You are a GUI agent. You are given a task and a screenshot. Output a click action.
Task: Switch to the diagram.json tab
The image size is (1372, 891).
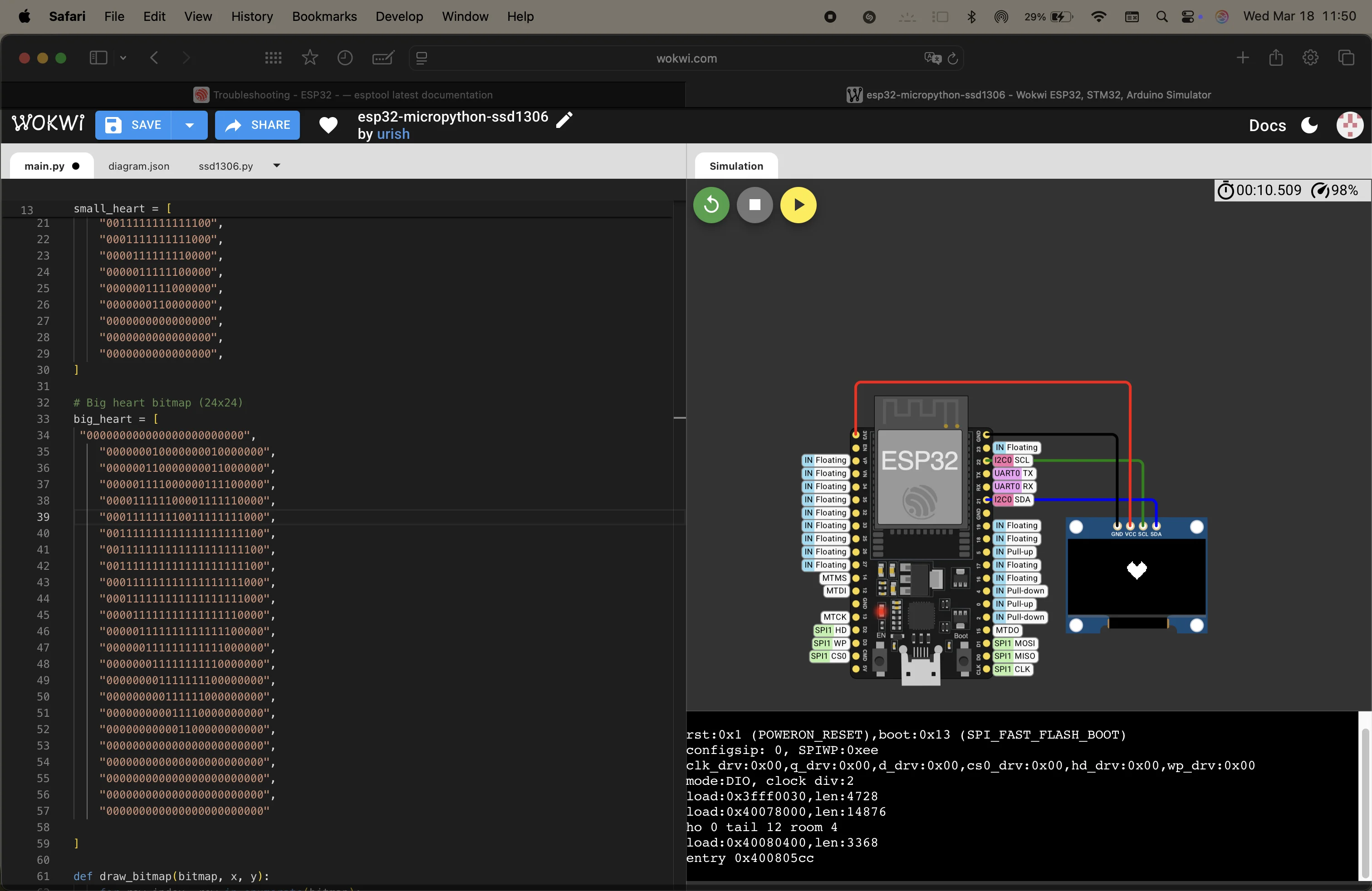pyautogui.click(x=139, y=166)
